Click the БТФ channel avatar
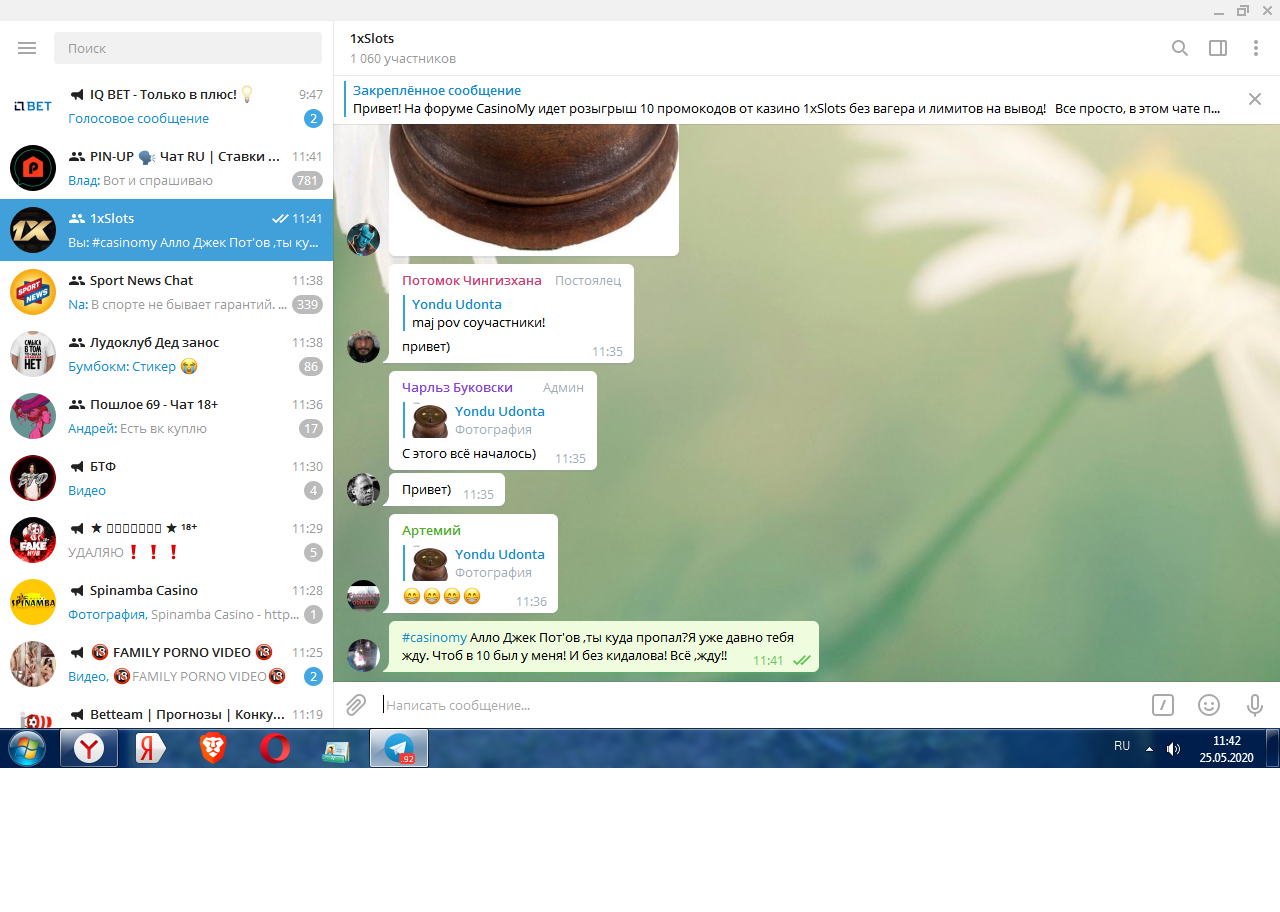Image resolution: width=1280 pixels, height=912 pixels. point(33,478)
